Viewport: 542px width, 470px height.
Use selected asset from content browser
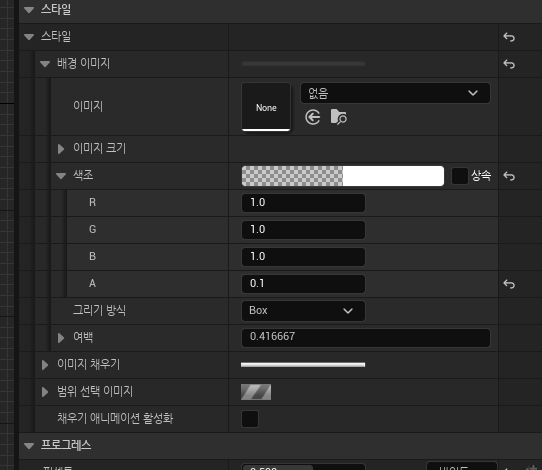[313, 117]
